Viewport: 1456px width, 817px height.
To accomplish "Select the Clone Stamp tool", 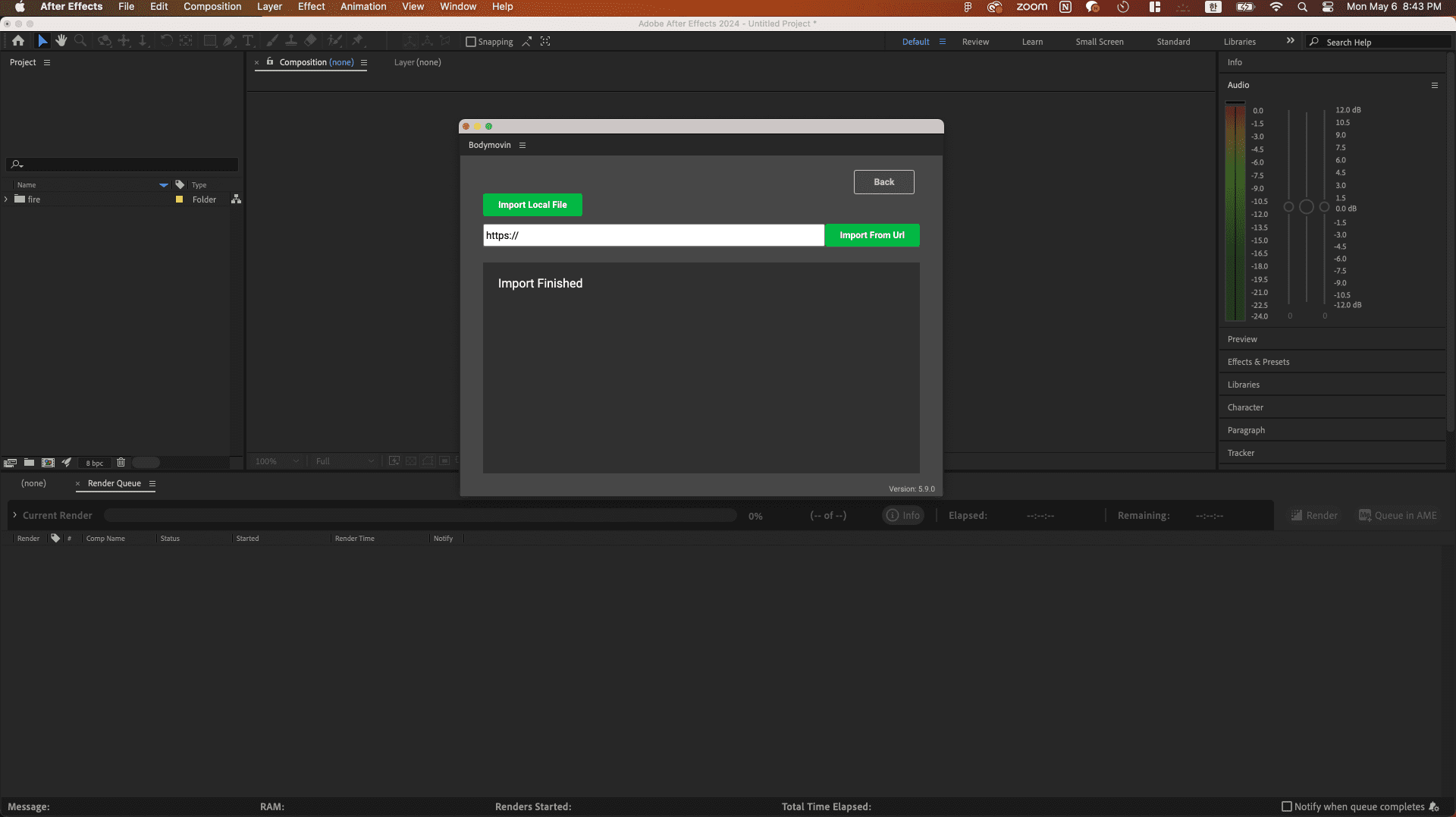I will 290,41.
